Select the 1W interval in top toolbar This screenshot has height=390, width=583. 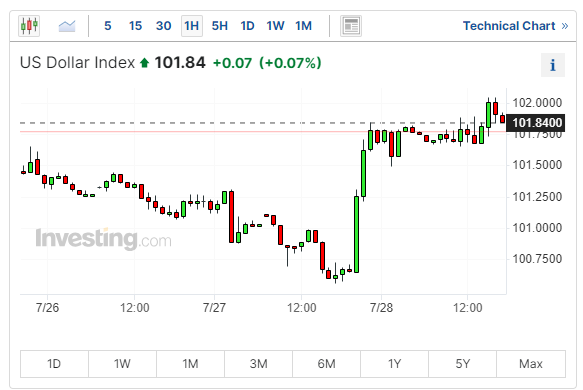tap(275, 26)
